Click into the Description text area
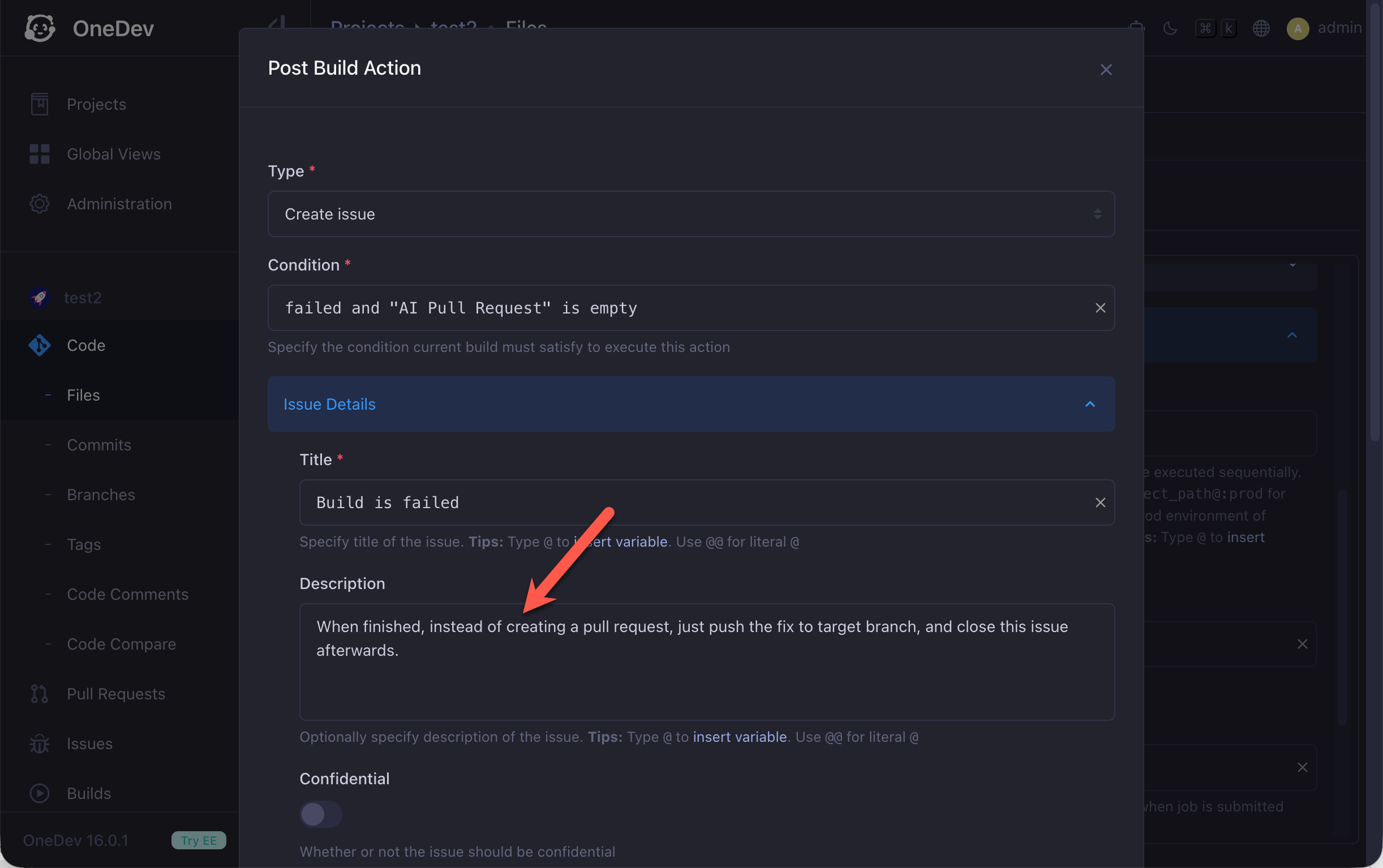The width and height of the screenshot is (1383, 868). click(x=707, y=662)
